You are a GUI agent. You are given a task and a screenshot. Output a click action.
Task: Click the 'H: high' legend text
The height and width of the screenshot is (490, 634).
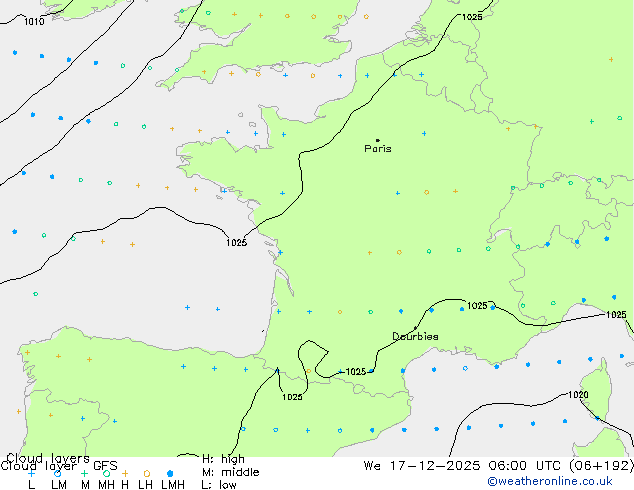223,459
